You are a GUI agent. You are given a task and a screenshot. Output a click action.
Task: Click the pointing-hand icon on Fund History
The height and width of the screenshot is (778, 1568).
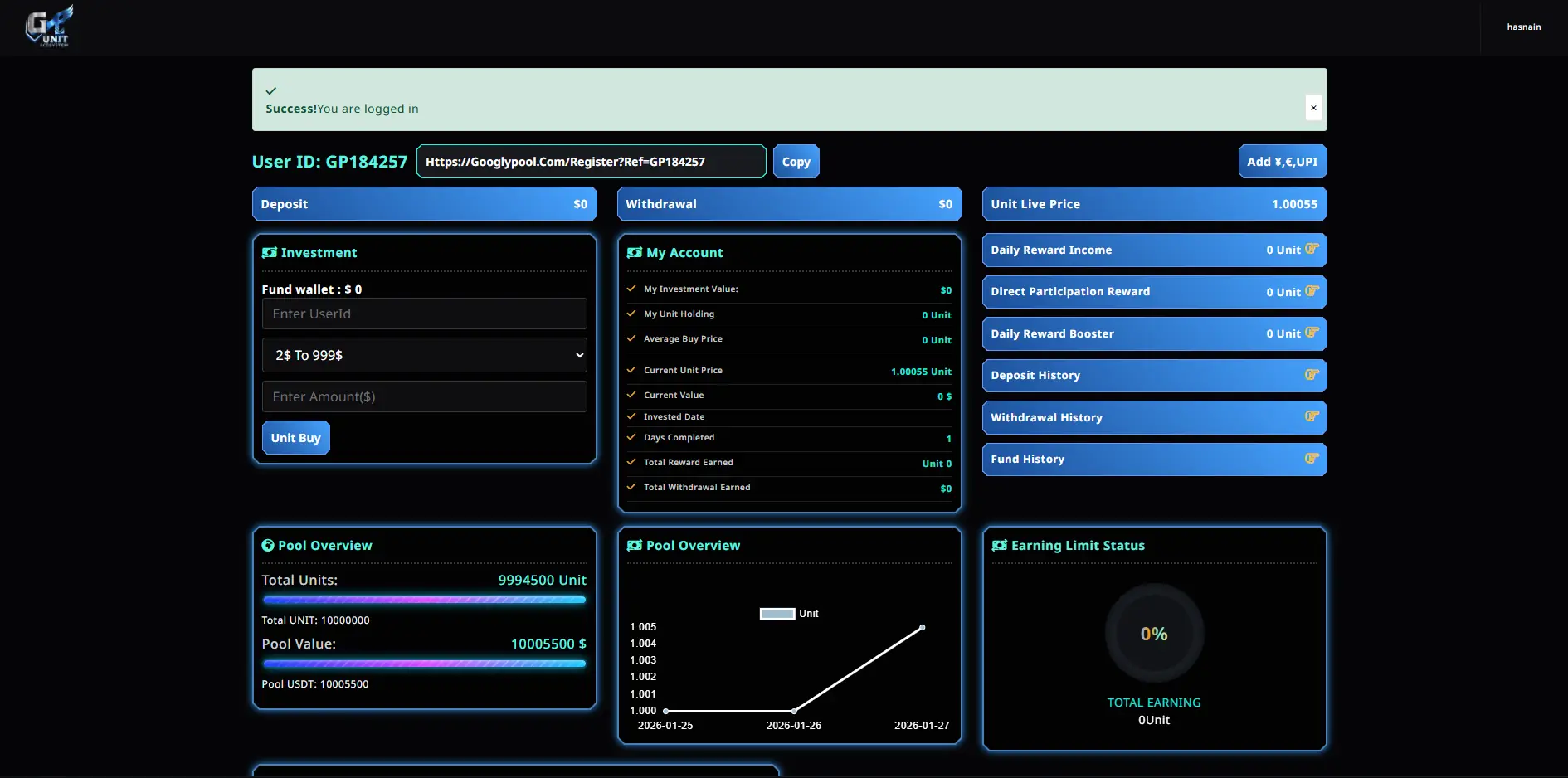1311,459
